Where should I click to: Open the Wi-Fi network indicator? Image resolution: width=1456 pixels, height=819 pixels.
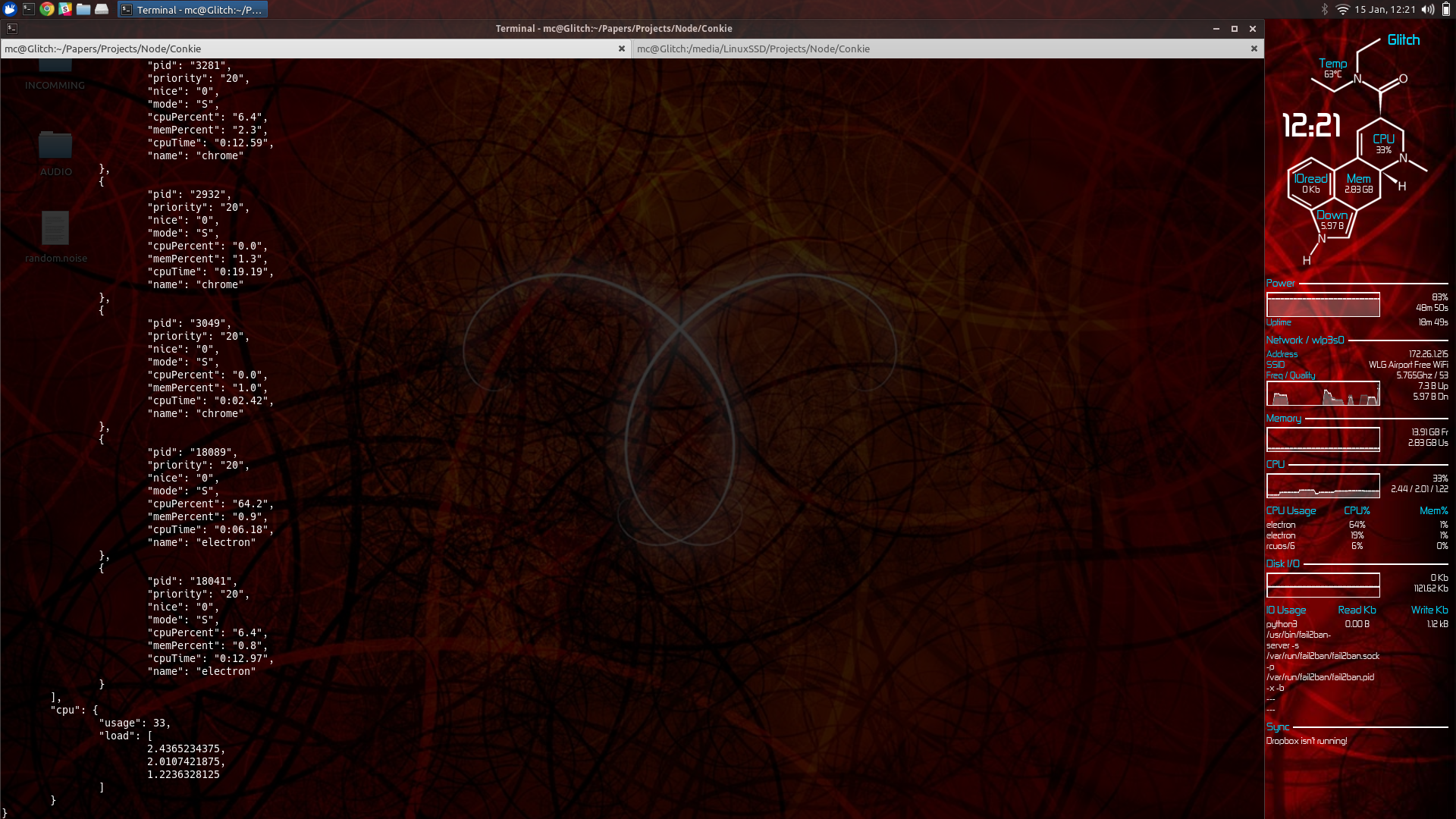pyautogui.click(x=1342, y=9)
